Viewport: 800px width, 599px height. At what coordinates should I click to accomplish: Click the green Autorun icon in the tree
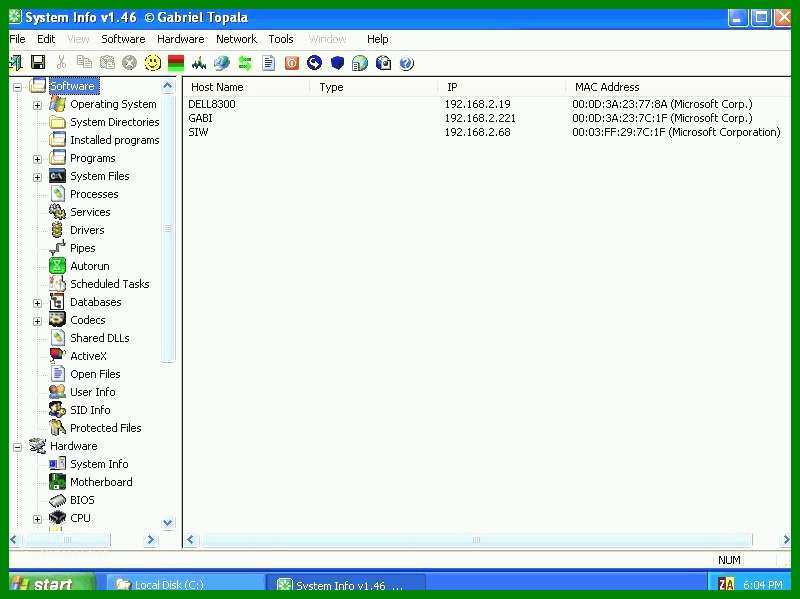57,266
